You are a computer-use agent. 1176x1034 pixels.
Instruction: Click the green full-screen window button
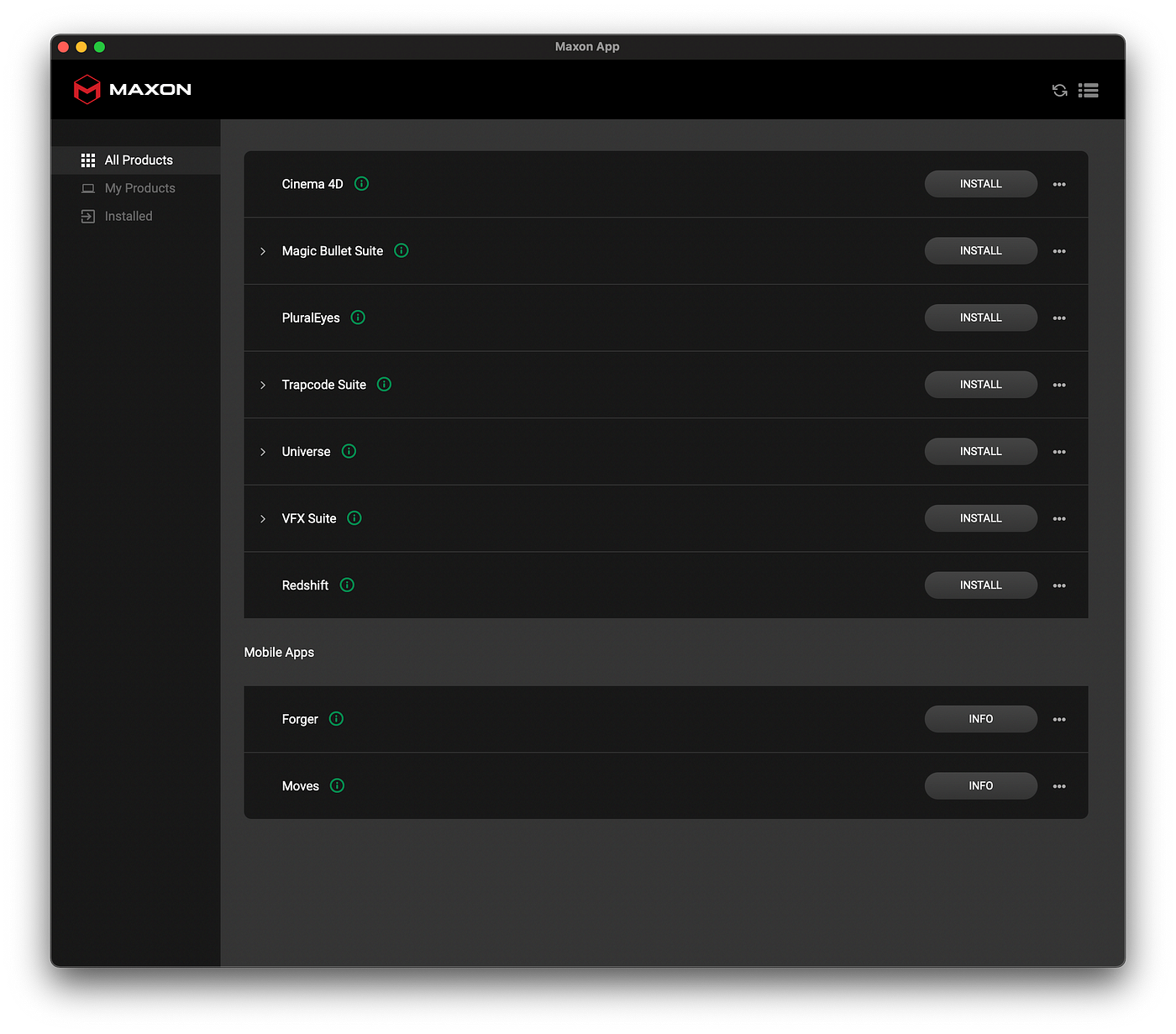click(99, 47)
